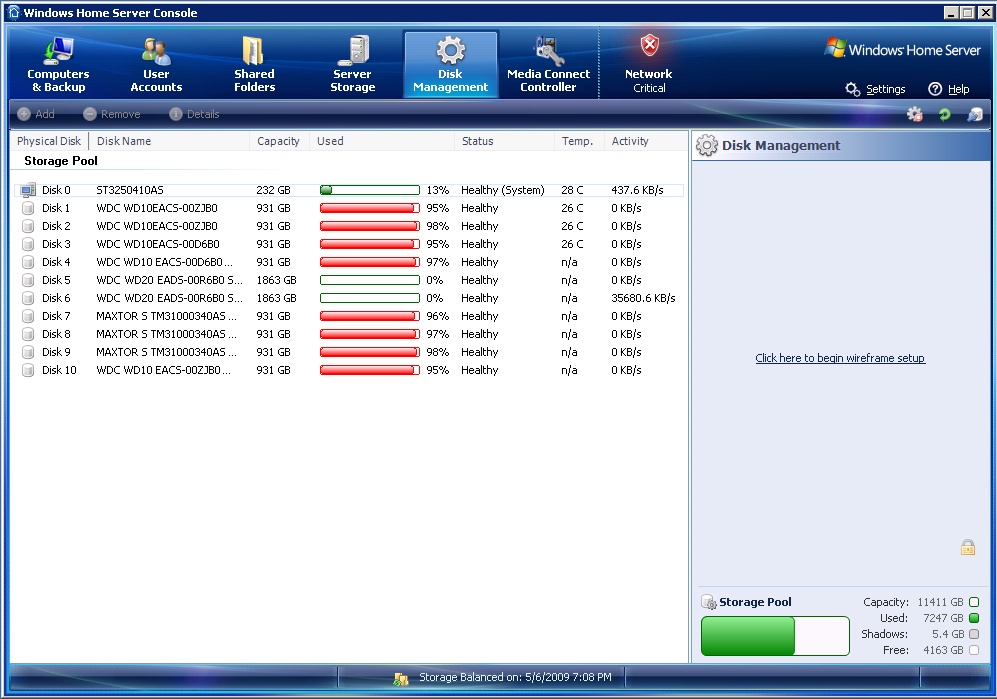Sort the list by the Capacity column
Screen dimensions: 997x699
pyautogui.click(x=278, y=141)
